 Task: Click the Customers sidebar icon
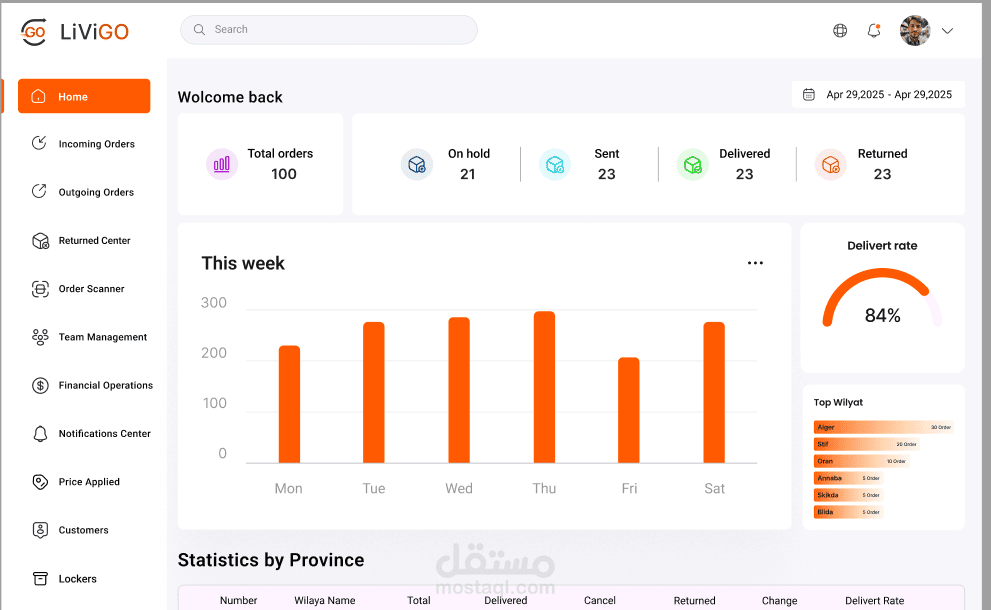click(40, 530)
